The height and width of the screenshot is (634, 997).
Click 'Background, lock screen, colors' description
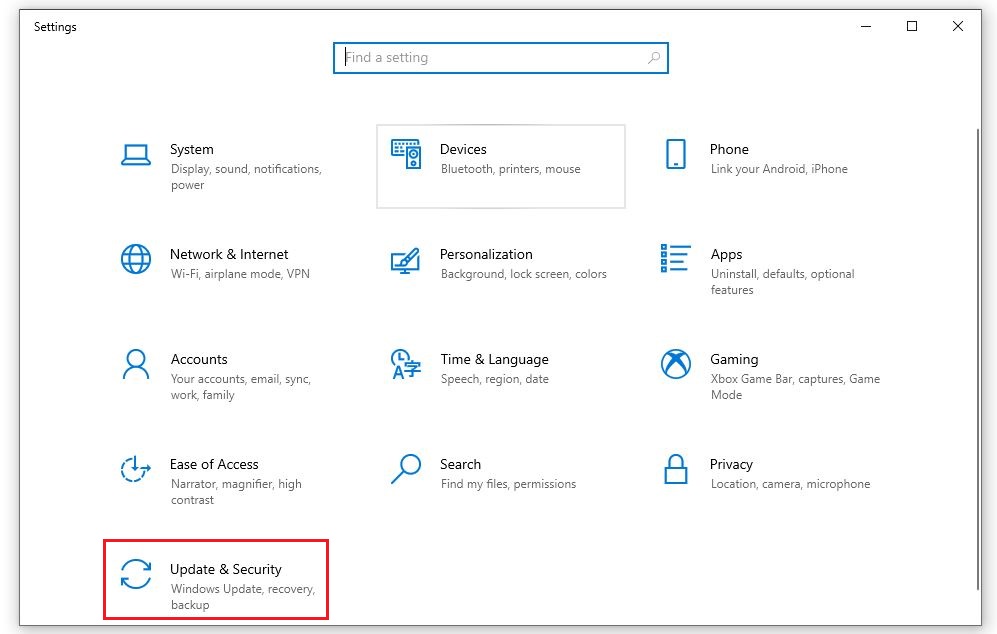[523, 274]
